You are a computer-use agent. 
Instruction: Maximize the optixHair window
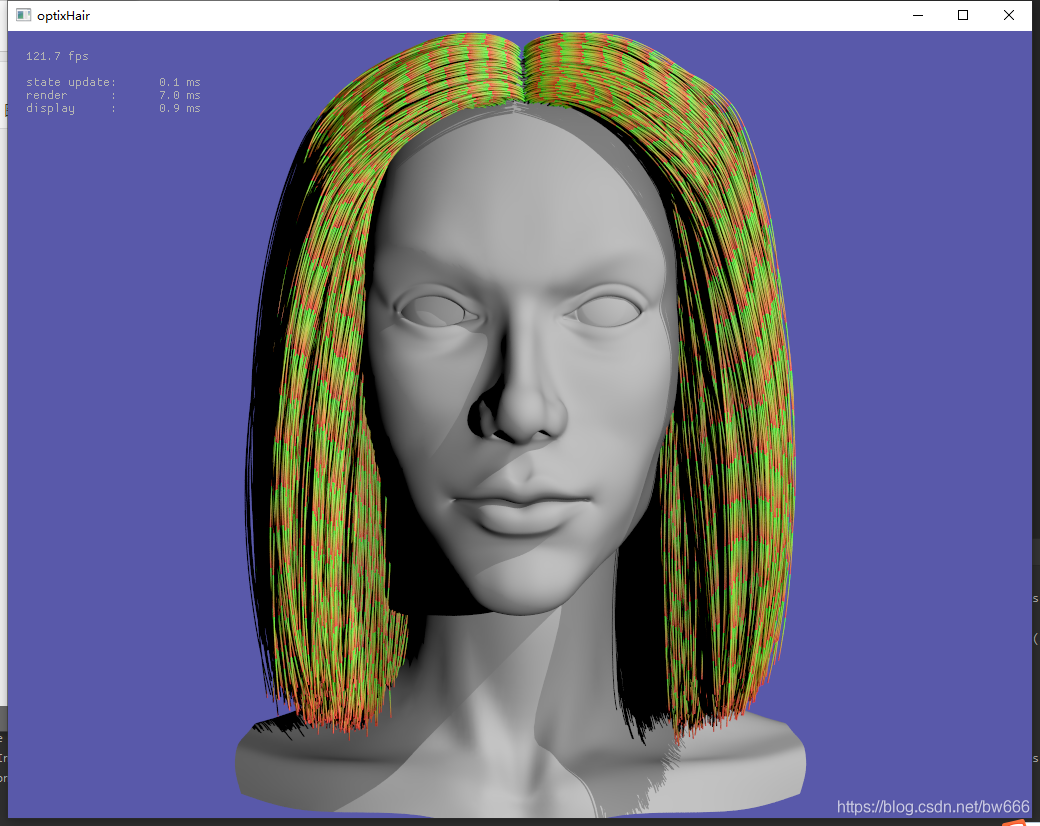point(963,15)
